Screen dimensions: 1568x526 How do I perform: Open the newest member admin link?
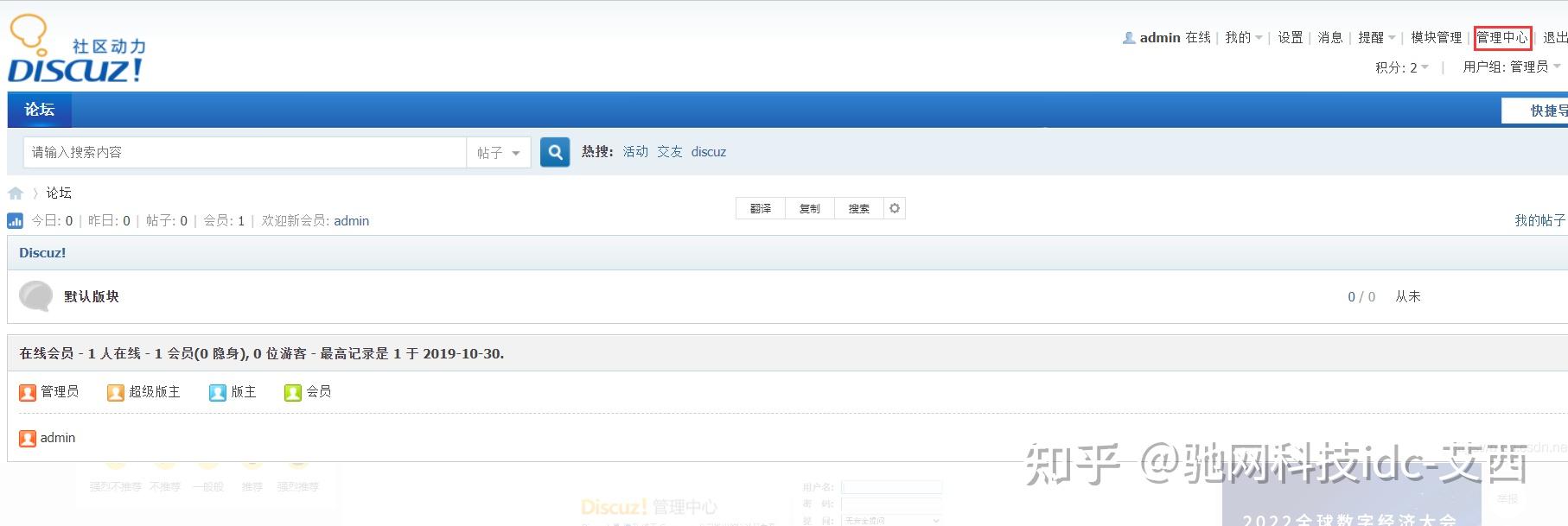352,221
